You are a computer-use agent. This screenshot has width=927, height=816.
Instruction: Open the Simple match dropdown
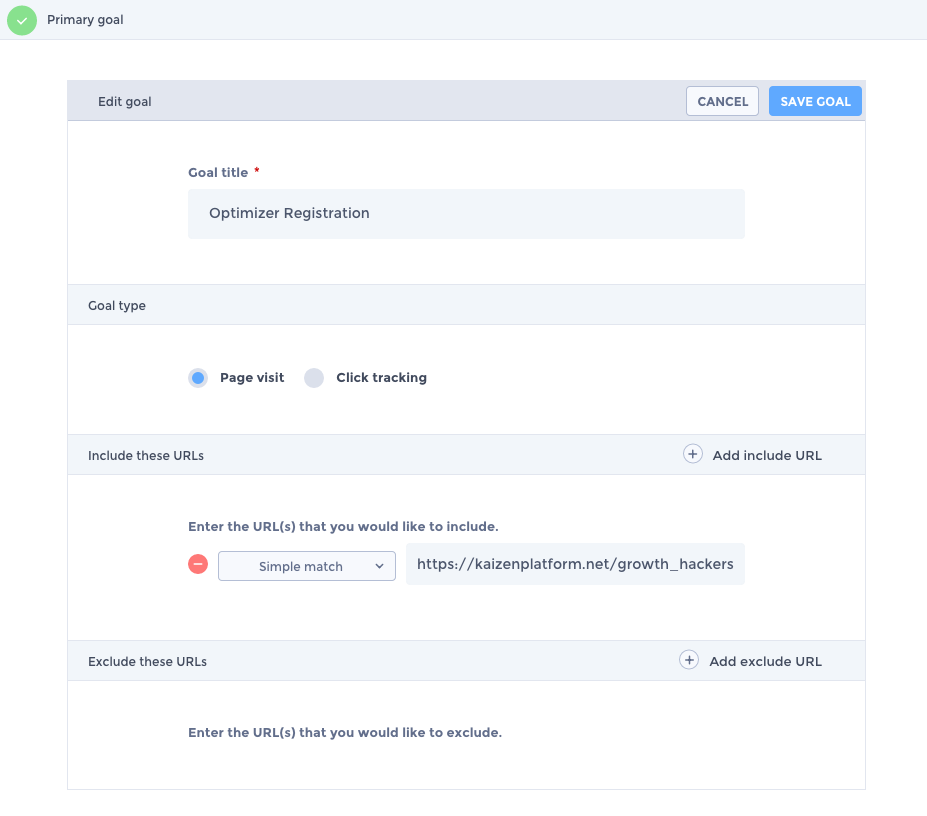coord(307,566)
